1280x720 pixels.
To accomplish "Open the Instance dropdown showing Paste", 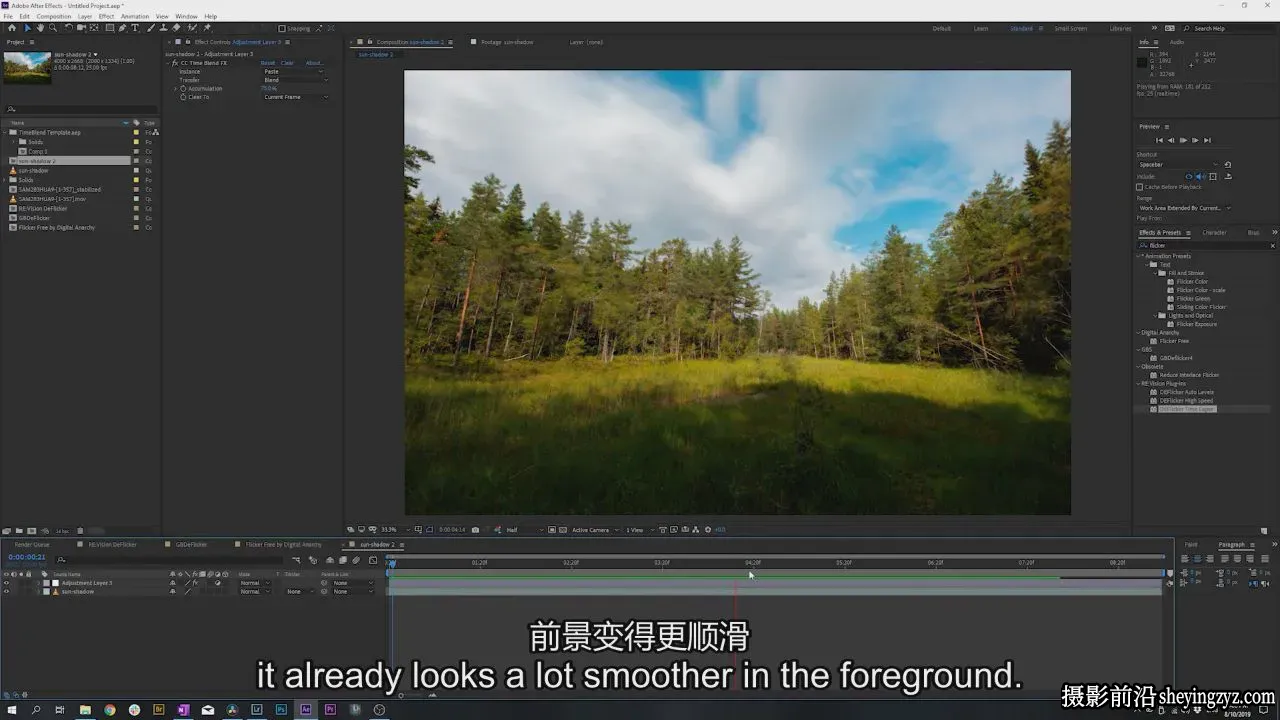I will pyautogui.click(x=295, y=72).
